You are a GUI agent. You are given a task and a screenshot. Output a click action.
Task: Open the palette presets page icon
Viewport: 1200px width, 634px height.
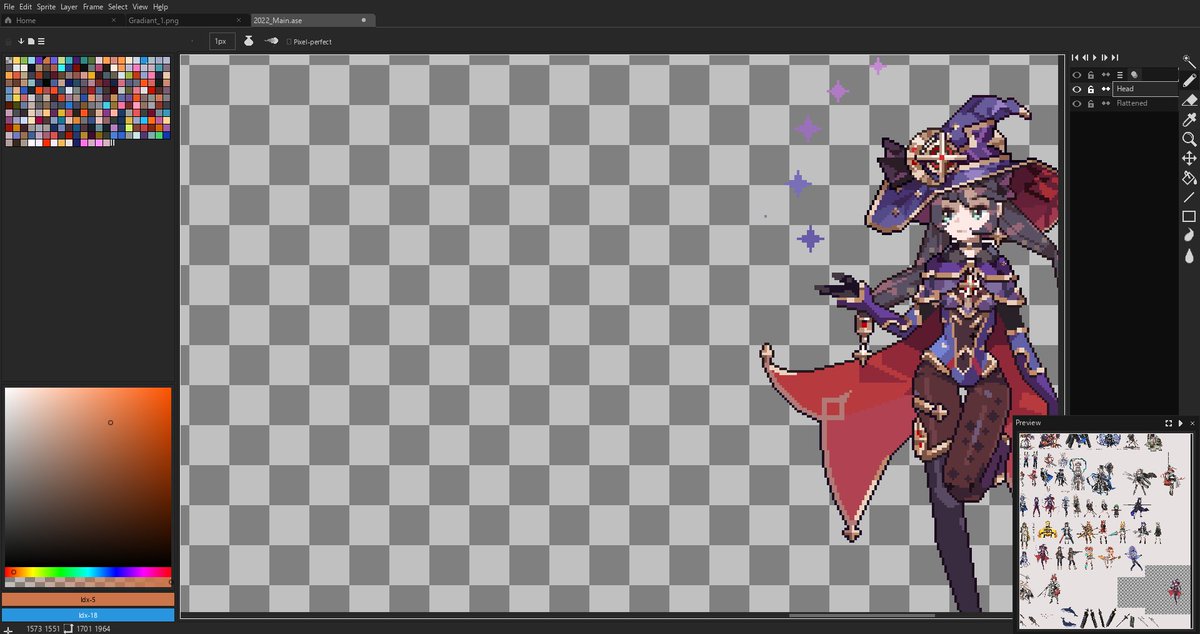pyautogui.click(x=30, y=41)
